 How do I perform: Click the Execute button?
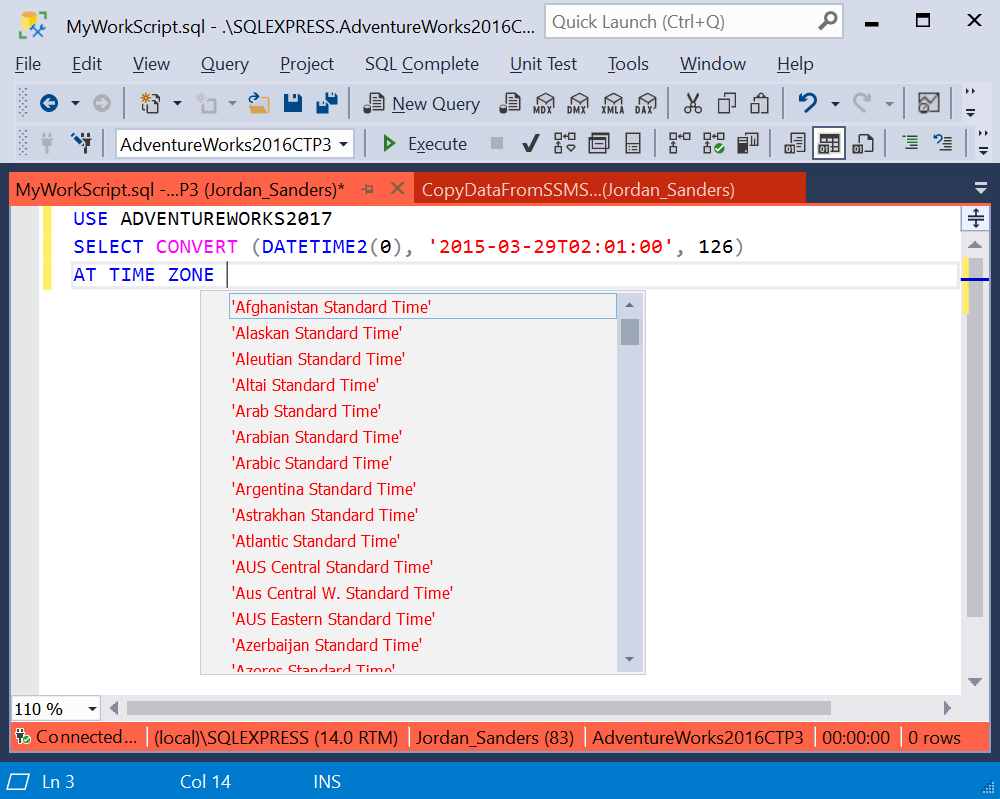point(423,143)
